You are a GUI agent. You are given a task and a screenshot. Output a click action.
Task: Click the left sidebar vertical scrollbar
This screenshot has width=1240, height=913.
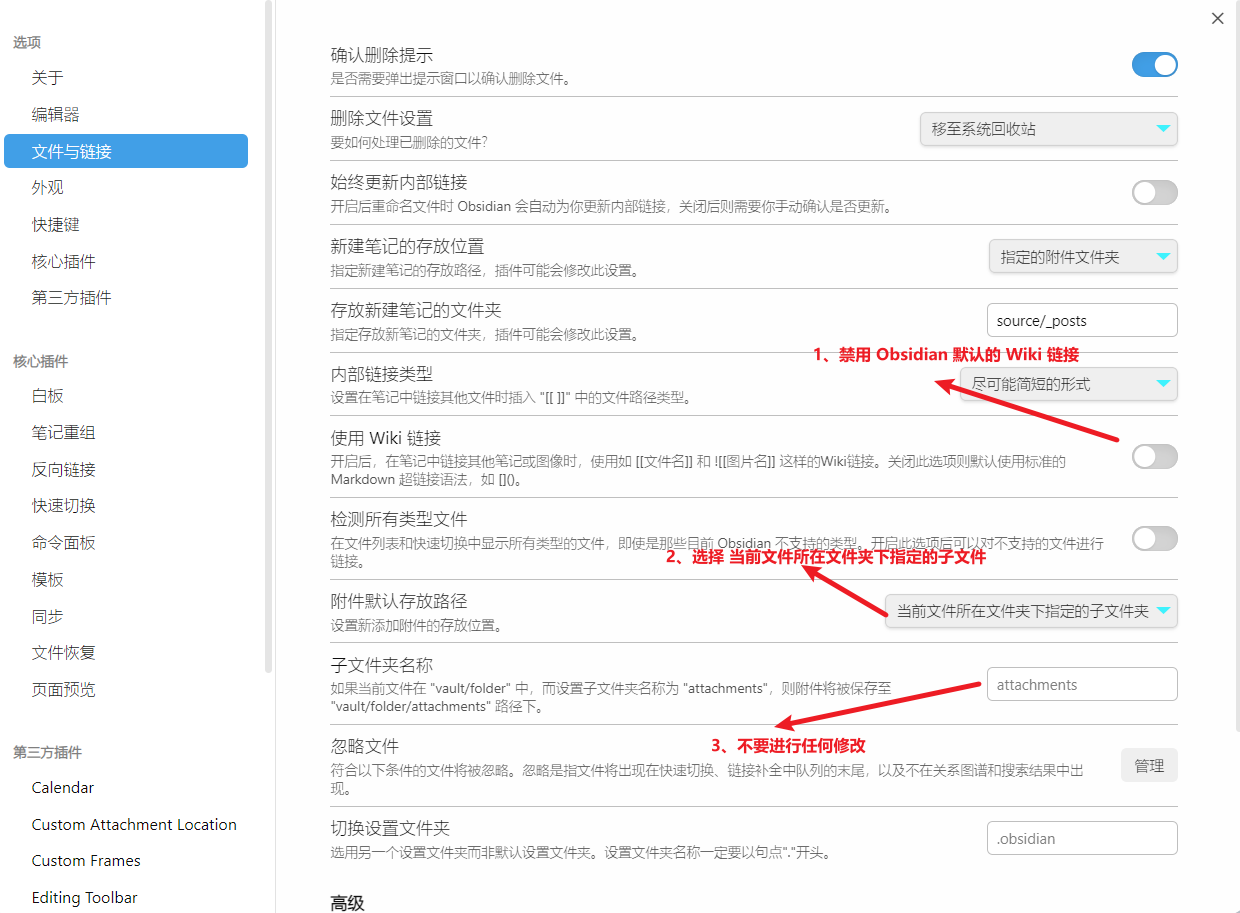pyautogui.click(x=268, y=340)
